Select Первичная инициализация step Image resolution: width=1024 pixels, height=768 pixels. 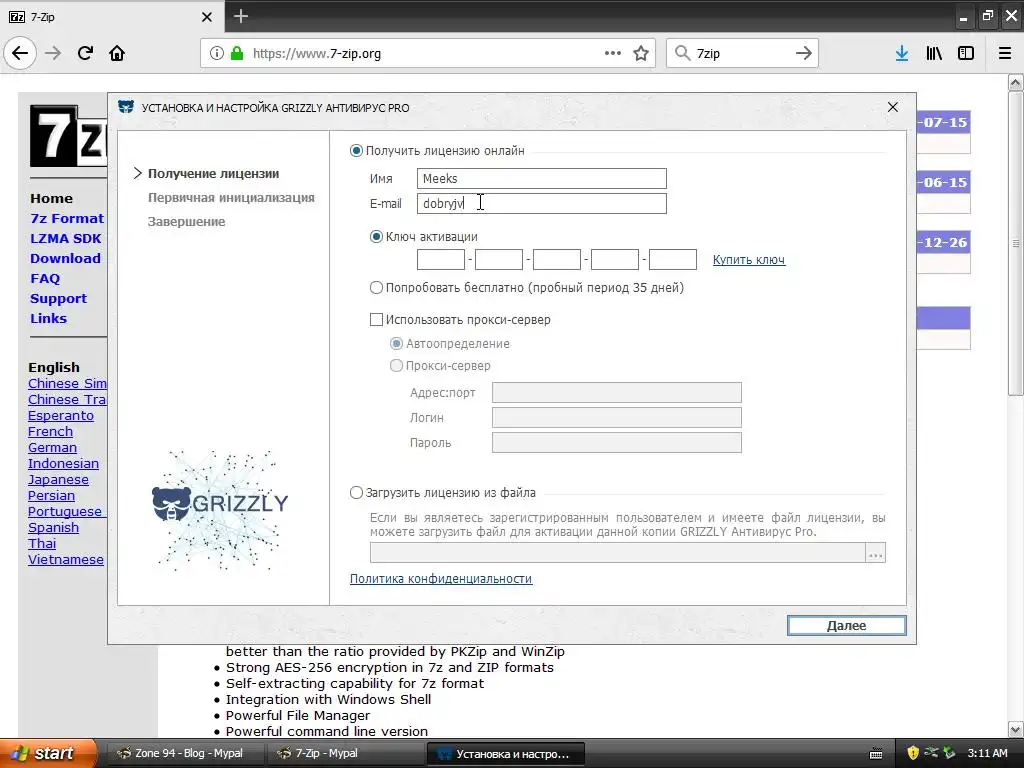point(231,197)
